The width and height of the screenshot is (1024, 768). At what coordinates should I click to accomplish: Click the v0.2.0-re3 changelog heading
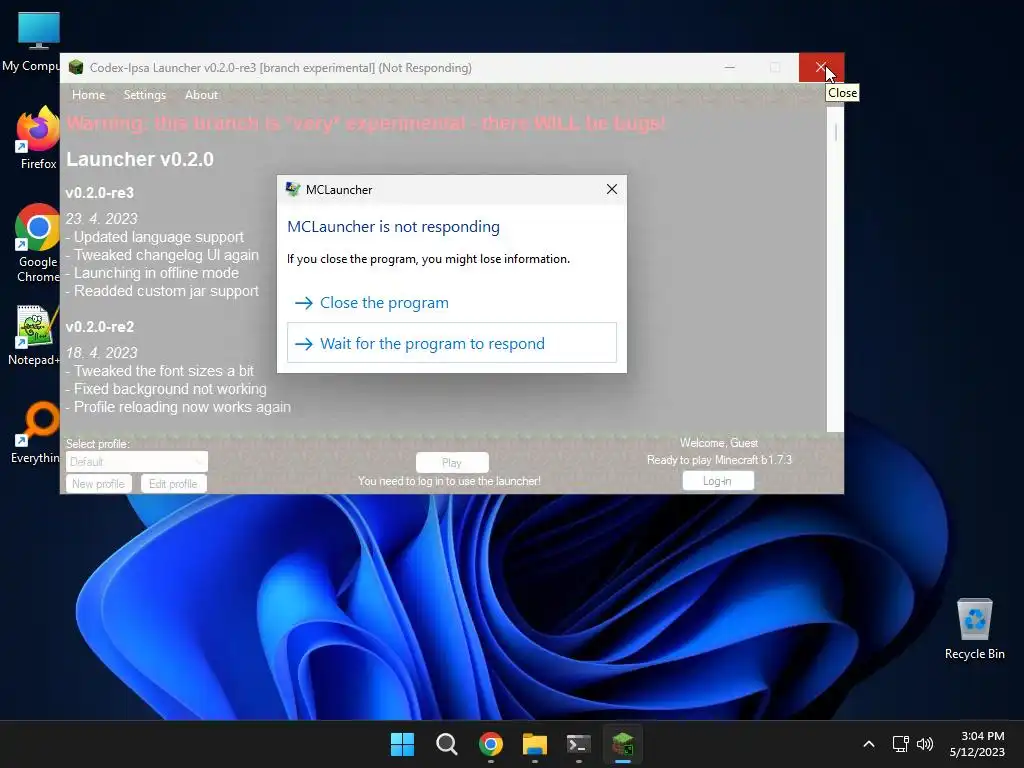click(x=100, y=193)
